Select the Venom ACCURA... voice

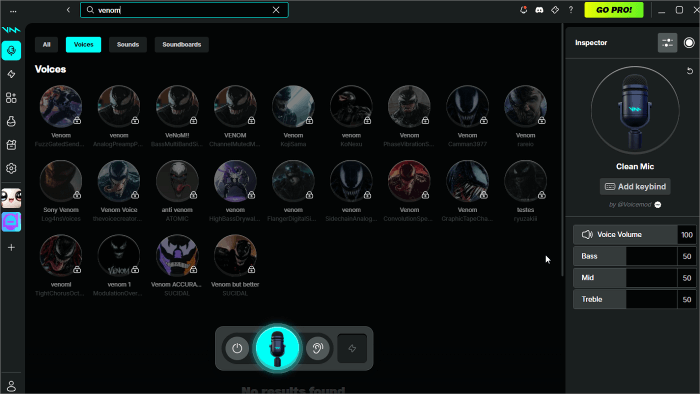pos(177,265)
